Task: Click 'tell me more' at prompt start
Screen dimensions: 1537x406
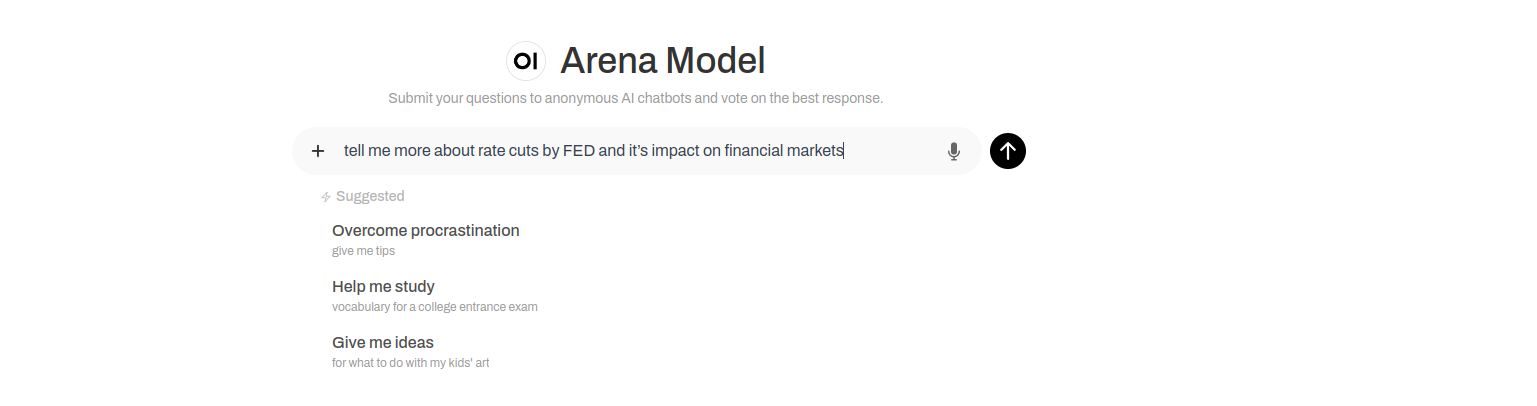Action: click(x=388, y=151)
